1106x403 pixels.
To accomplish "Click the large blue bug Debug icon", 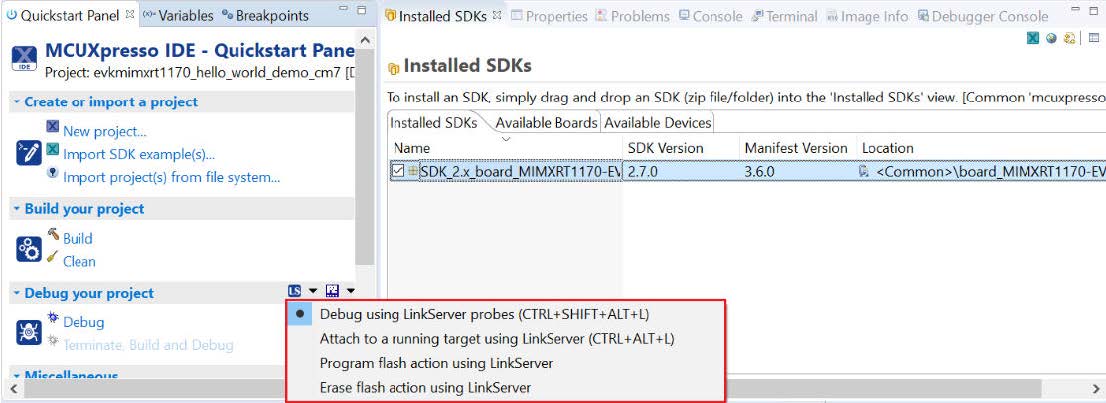I will [29, 333].
